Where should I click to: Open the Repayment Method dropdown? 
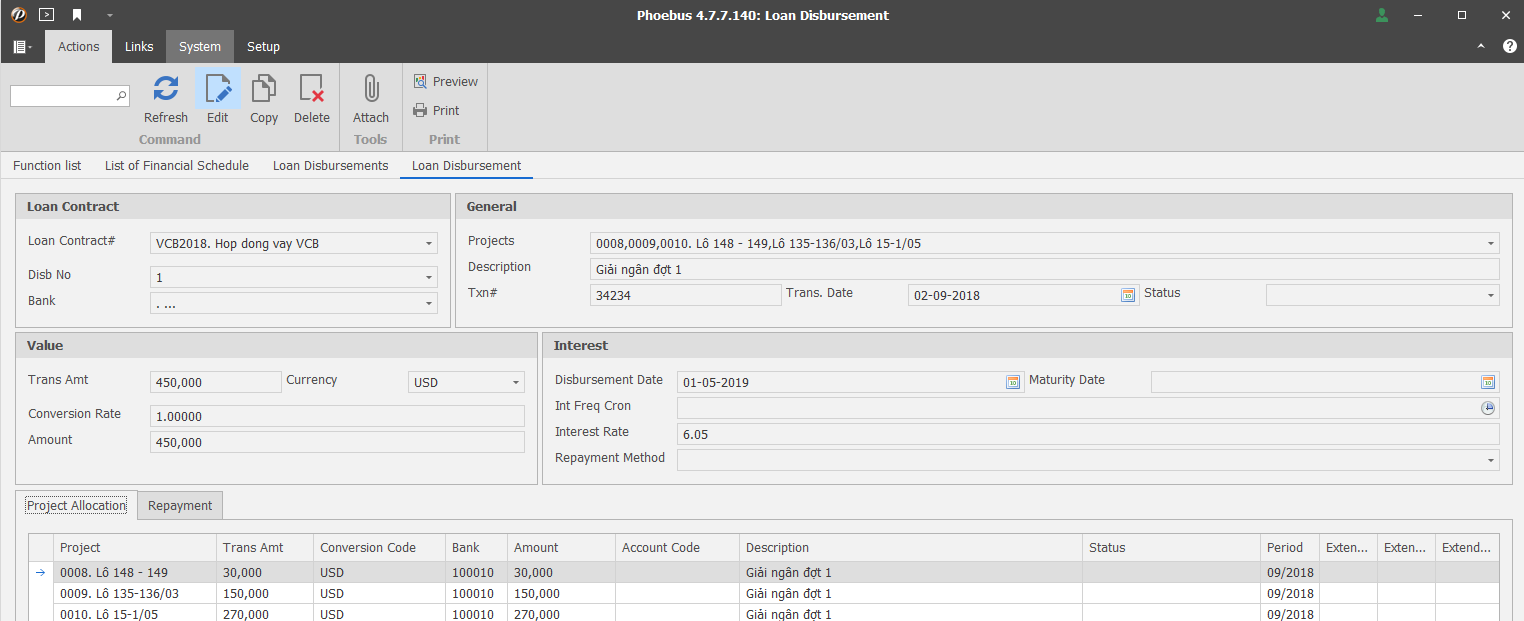click(1491, 460)
